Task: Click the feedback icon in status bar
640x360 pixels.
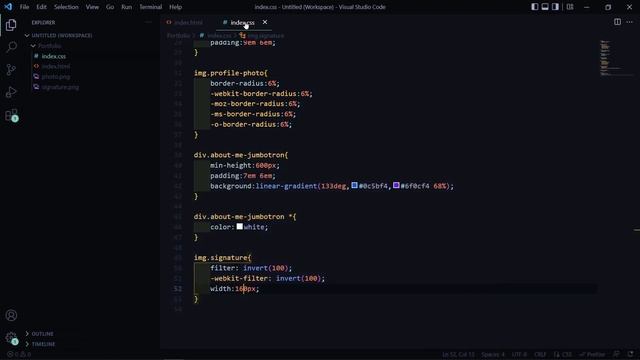Action: pyautogui.click(x=616, y=354)
